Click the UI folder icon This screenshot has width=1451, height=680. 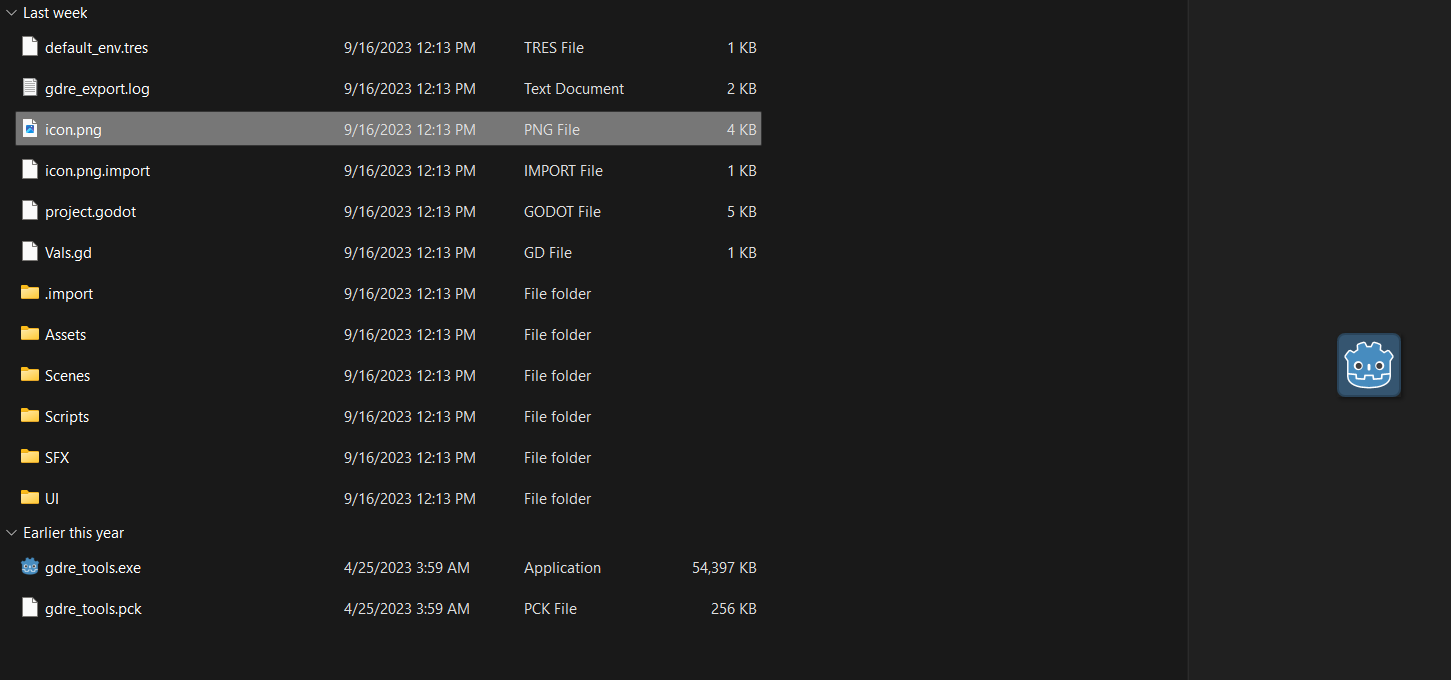click(x=30, y=498)
